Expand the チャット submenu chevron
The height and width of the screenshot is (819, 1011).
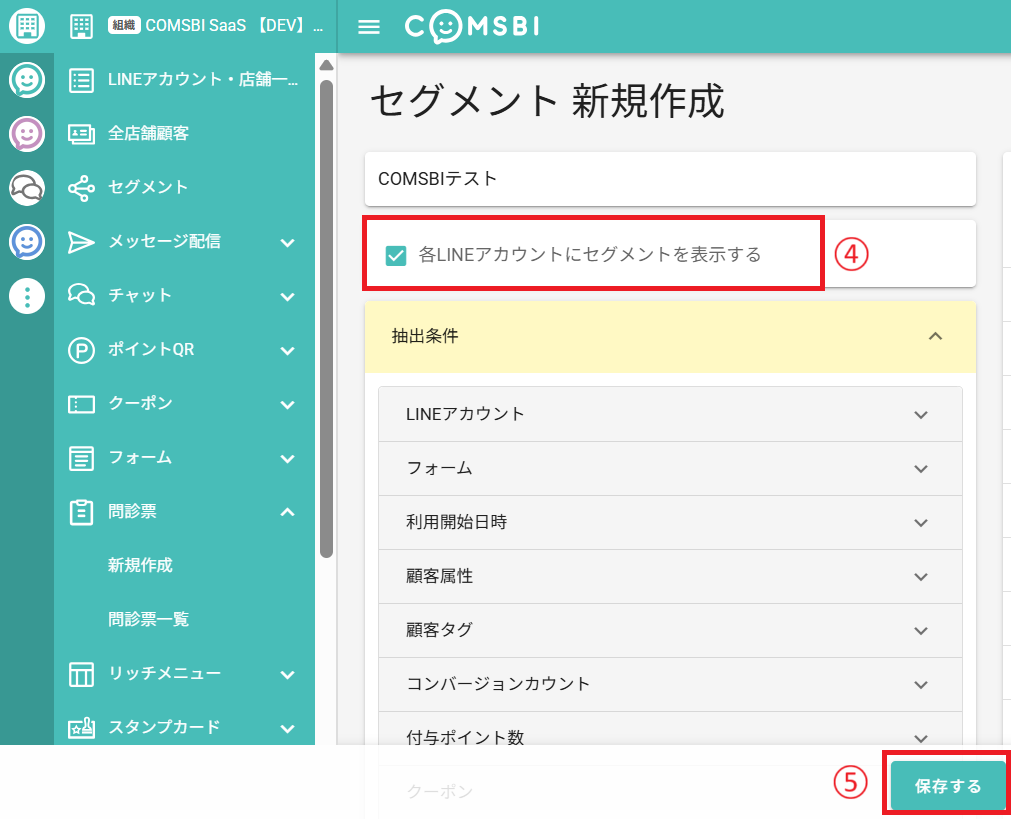[x=288, y=297]
